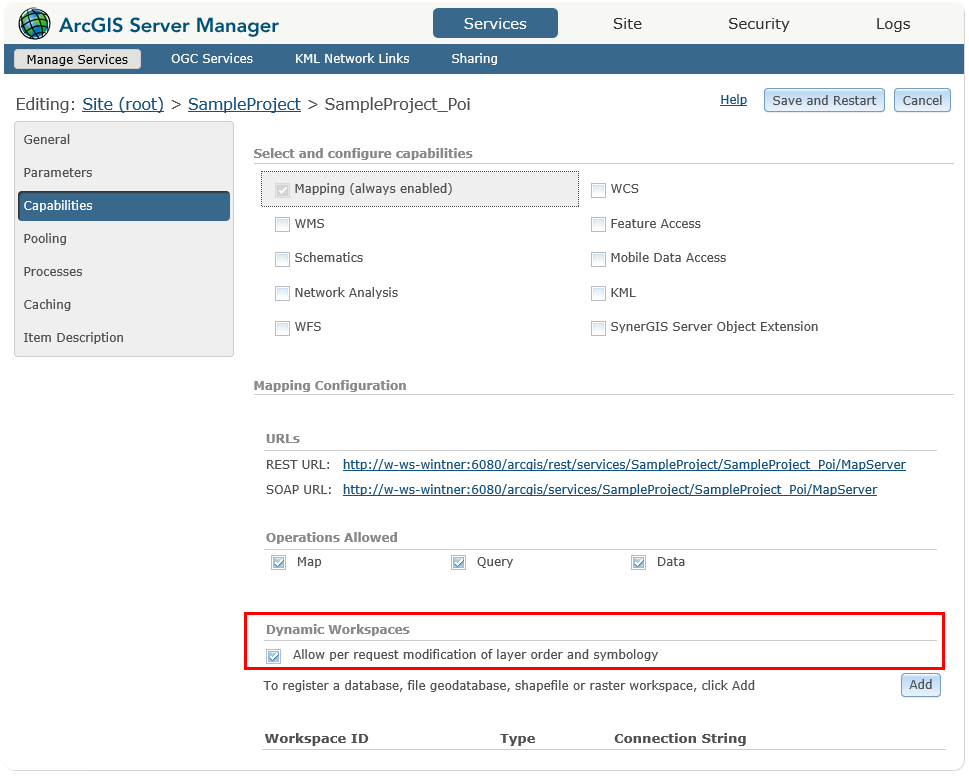Check the Feature Access capability
The height and width of the screenshot is (776, 969).
coord(598,224)
